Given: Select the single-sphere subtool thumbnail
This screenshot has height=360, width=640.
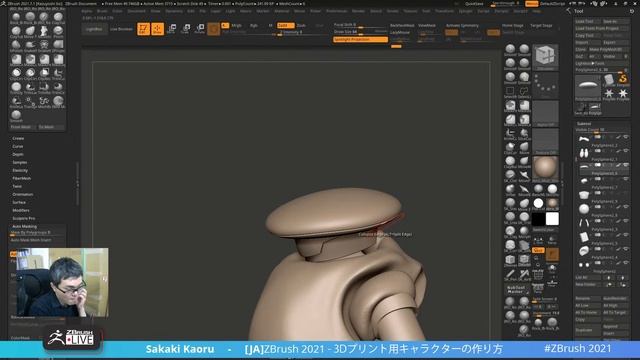Looking at the screenshot, I should 584,209.
